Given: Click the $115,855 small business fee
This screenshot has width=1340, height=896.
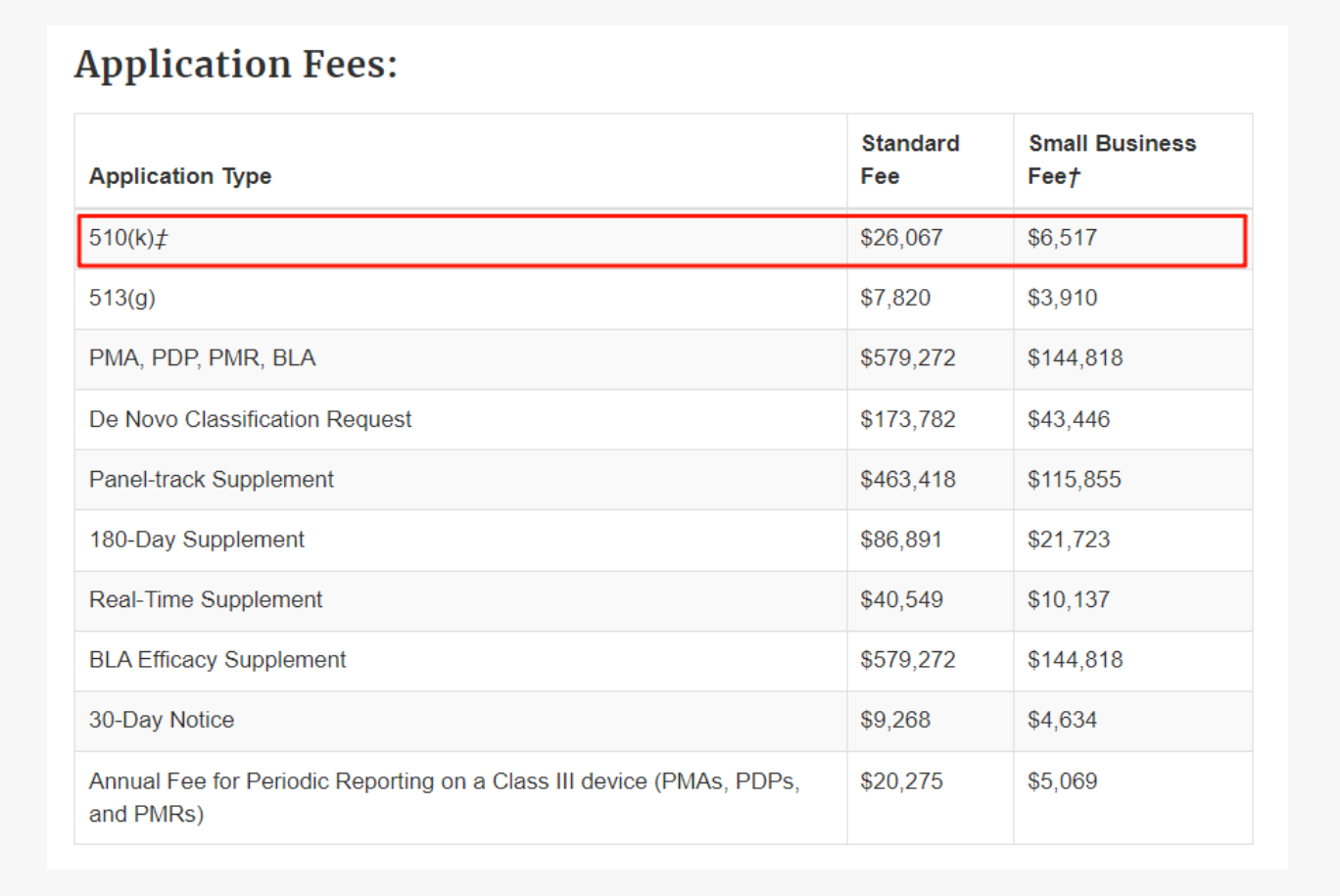Looking at the screenshot, I should (x=1074, y=479).
